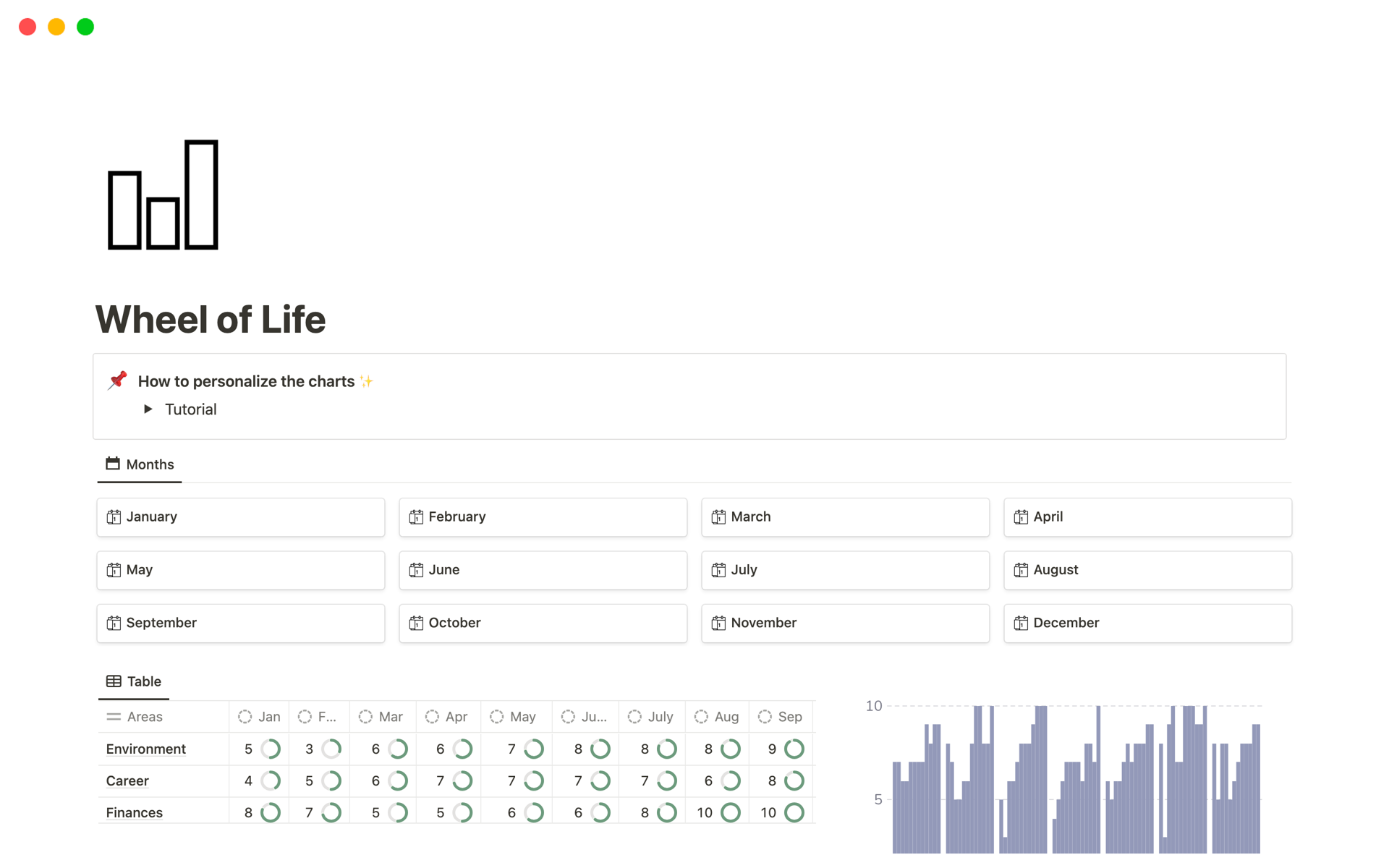The width and height of the screenshot is (1389, 868).
Task: Click the Environment January progress ring
Action: click(x=271, y=749)
